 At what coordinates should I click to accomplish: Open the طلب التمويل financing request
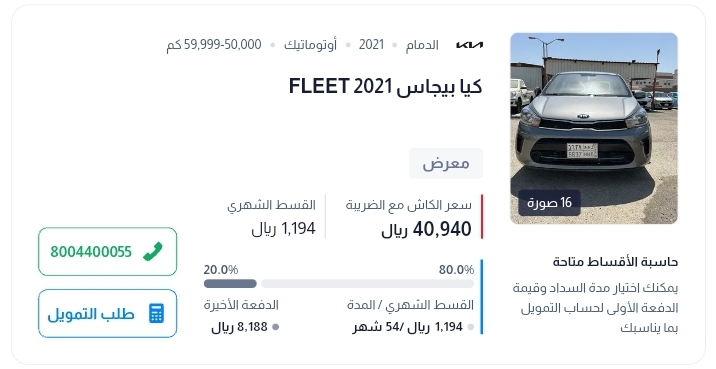coord(108,314)
